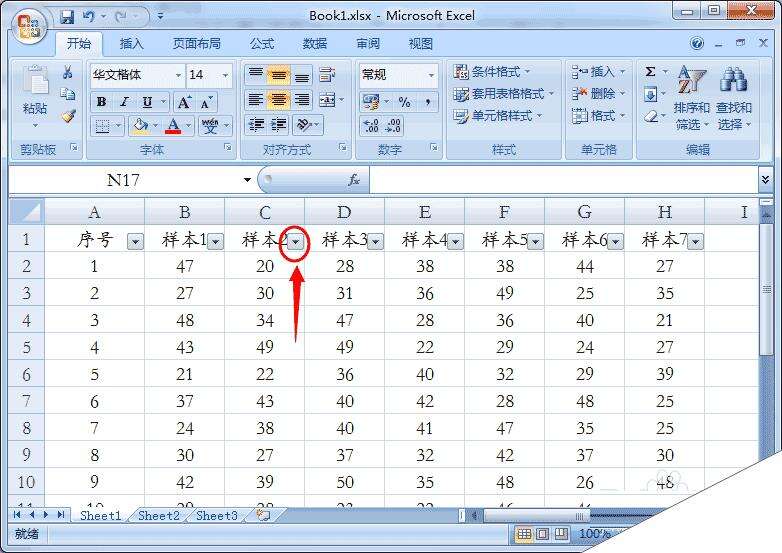The width and height of the screenshot is (782, 553).
Task: Increase font size with the large A
Action: pyautogui.click(x=184, y=102)
